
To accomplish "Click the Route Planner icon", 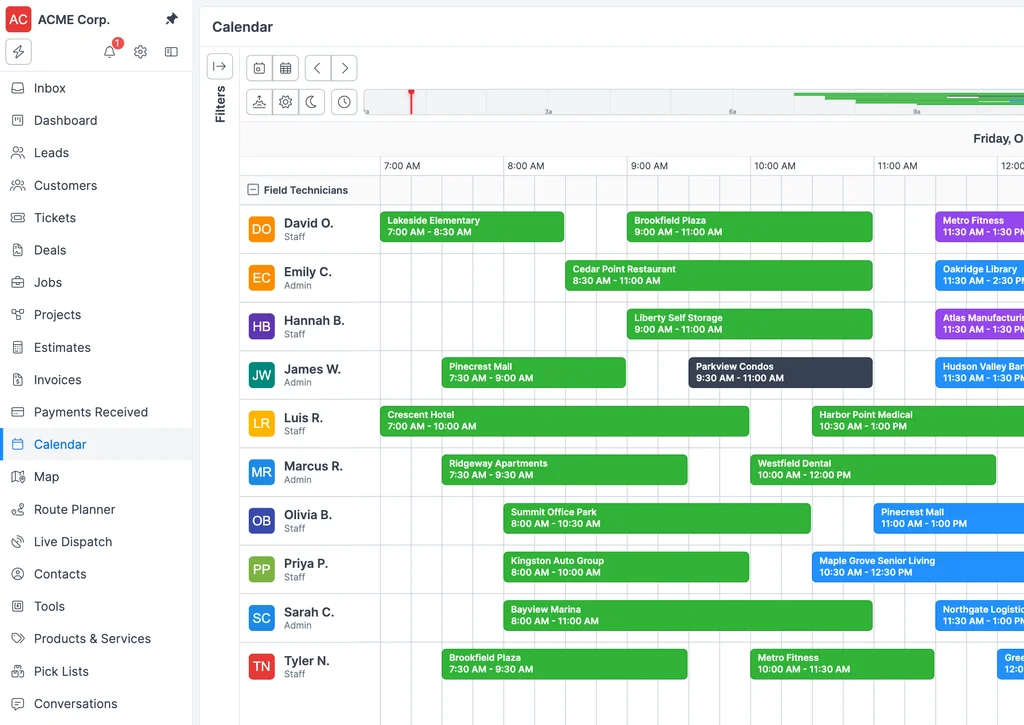I will pyautogui.click(x=18, y=509).
